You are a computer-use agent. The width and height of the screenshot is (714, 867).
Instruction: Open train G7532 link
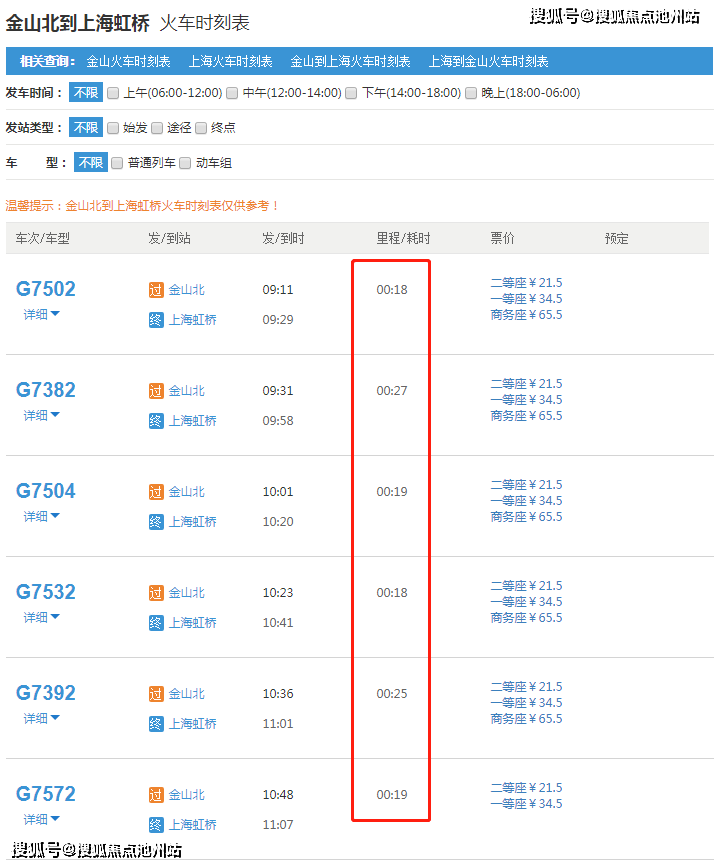coord(45,592)
